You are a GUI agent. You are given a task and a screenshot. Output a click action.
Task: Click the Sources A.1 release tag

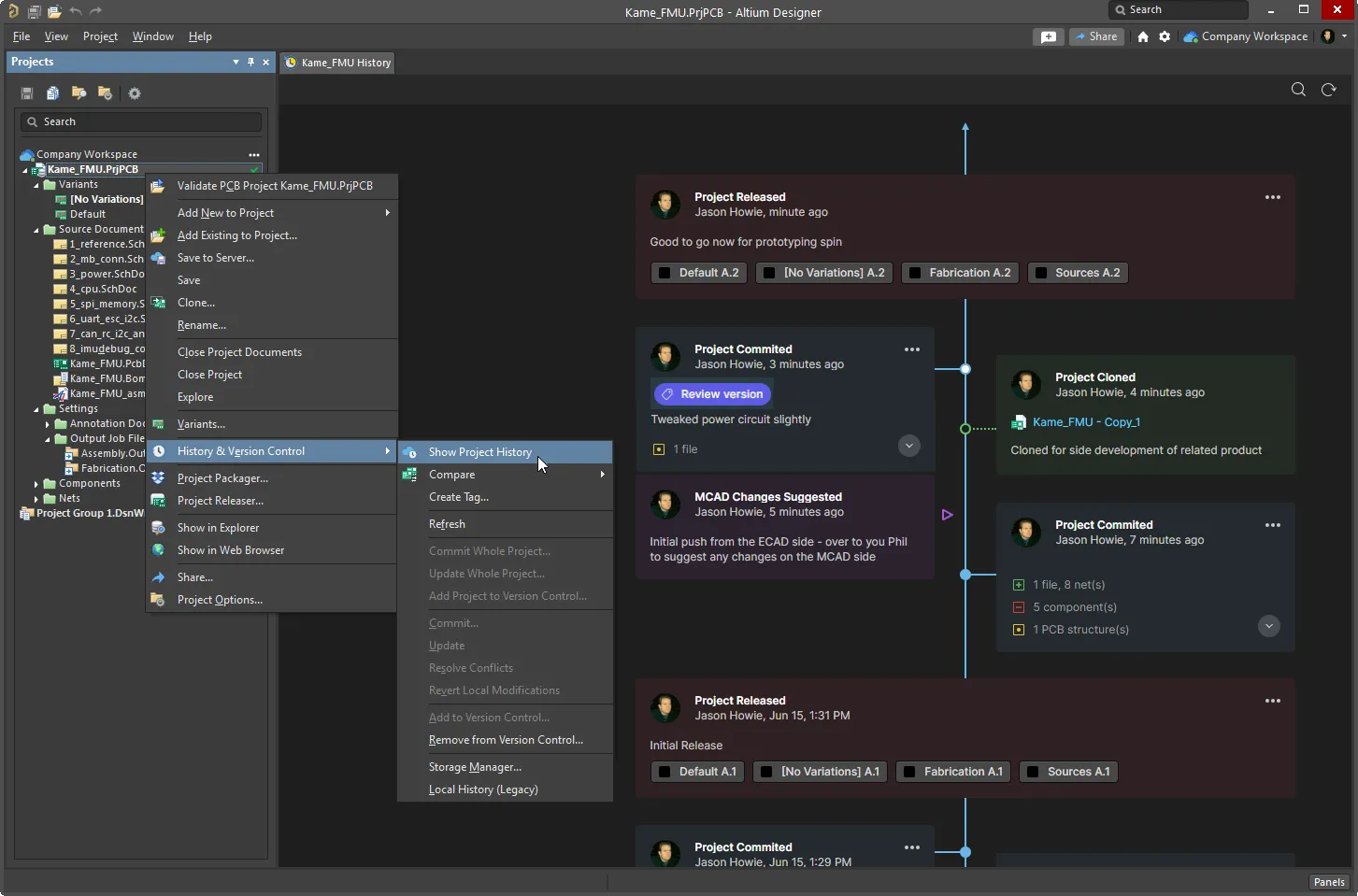(1069, 772)
